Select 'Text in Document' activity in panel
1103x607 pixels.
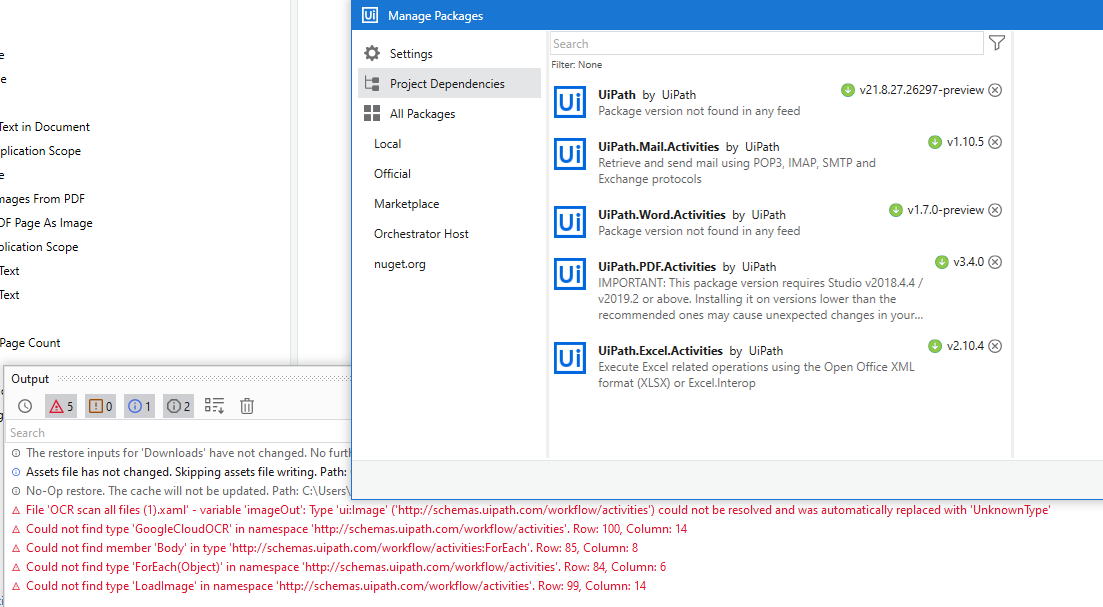(x=45, y=127)
